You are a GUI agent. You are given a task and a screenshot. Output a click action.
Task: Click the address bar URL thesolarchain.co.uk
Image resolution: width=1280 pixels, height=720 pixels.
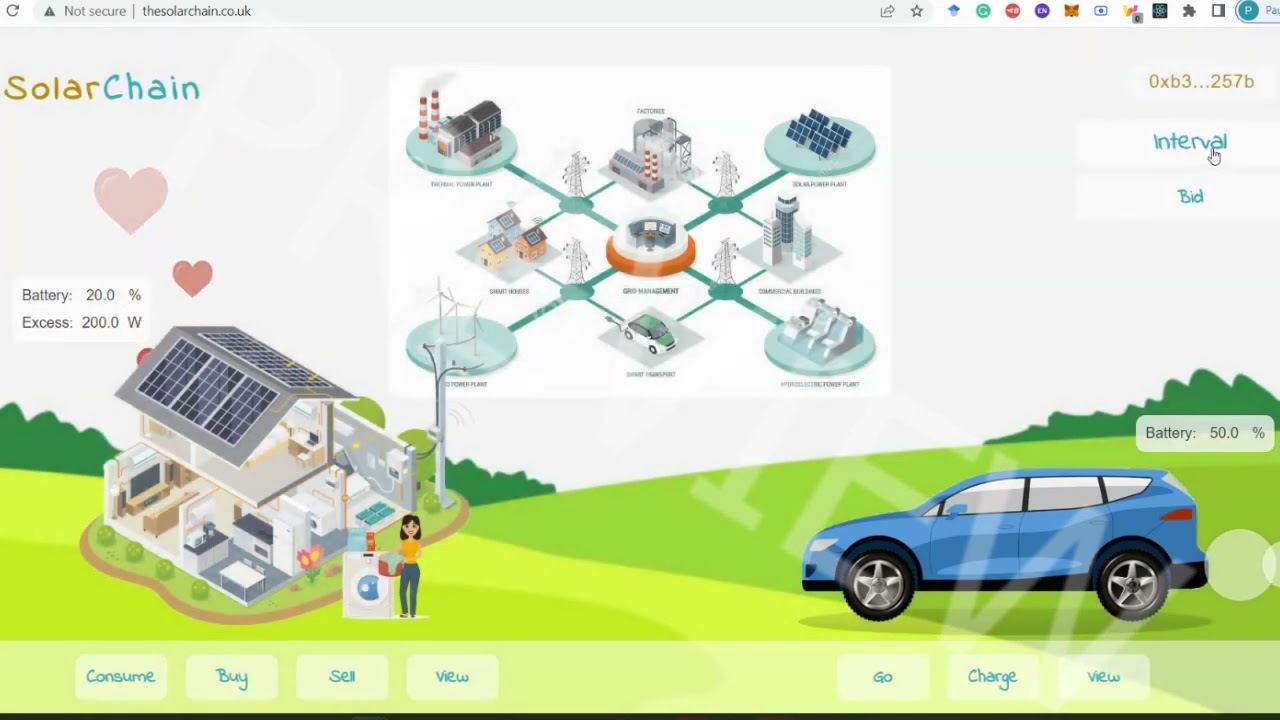(x=197, y=11)
